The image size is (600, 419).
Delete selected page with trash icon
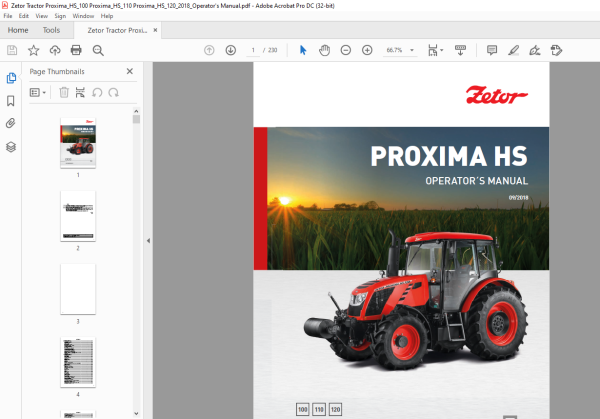tap(64, 92)
